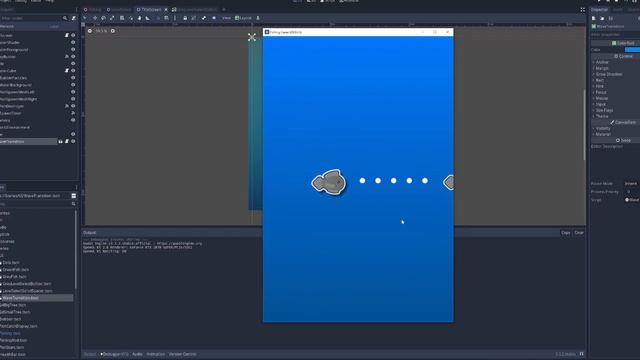Choose the list-select tool in canvas toolbar
The image size is (640, 360).
(122, 18)
